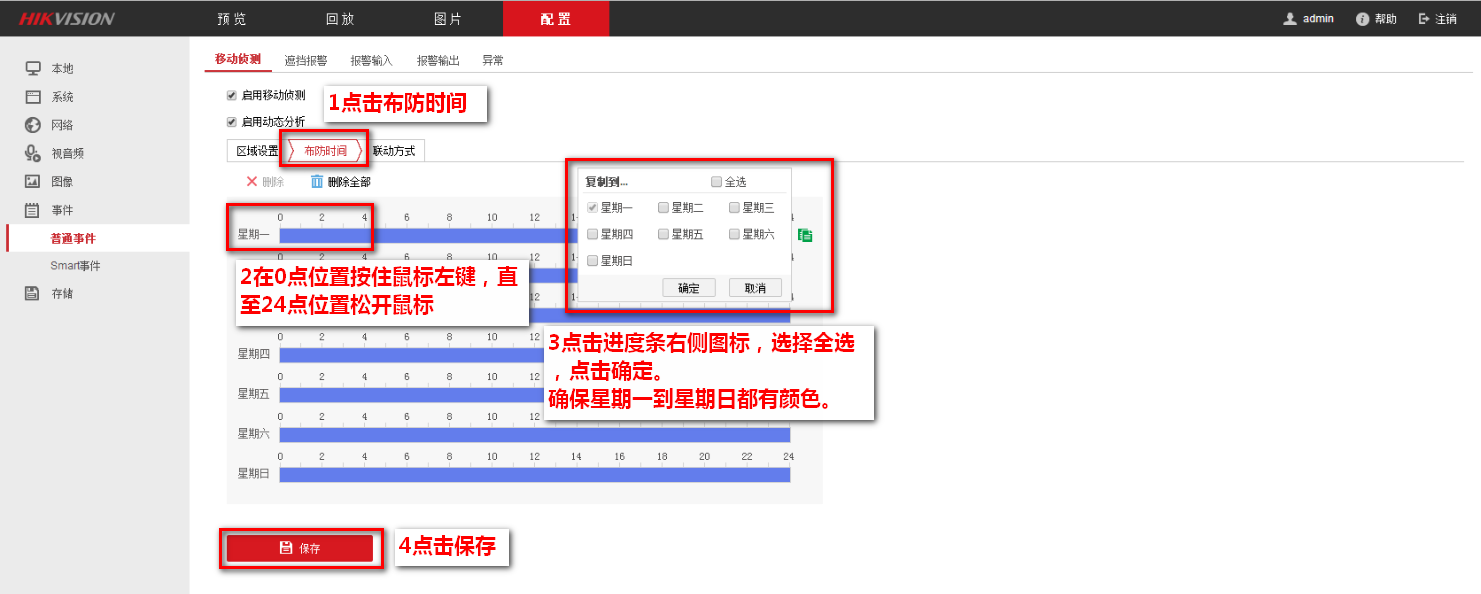This screenshot has width=1481, height=594.
Task: Click the green copy icon beside 星期一 bar
Action: coord(805,236)
